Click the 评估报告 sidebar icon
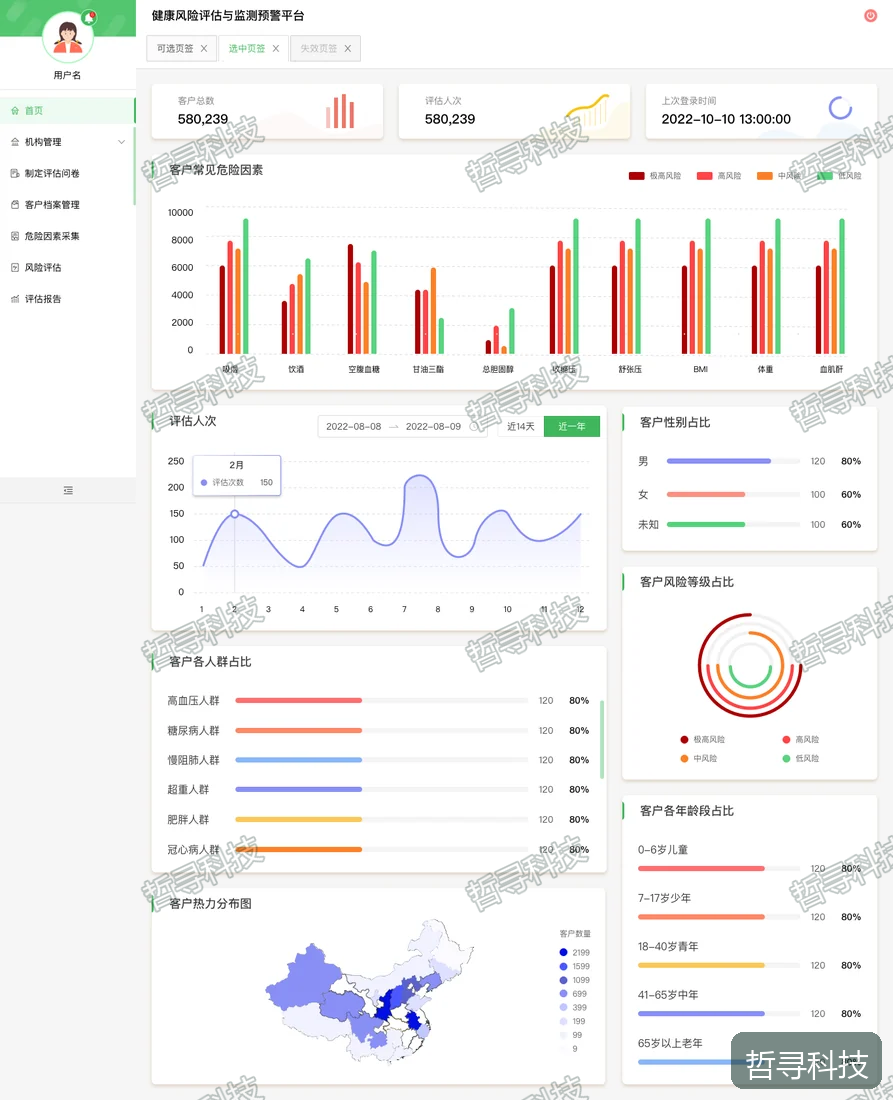893x1100 pixels. tap(15, 299)
